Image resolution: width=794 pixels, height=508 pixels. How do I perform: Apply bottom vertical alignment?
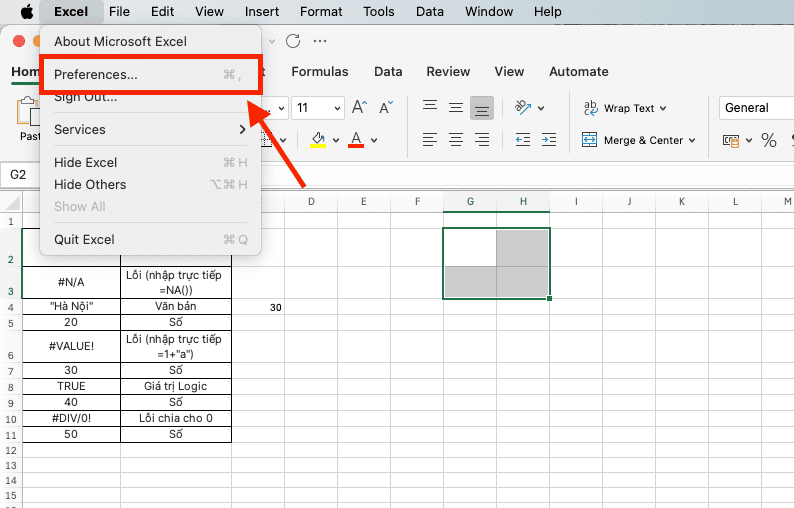click(482, 108)
